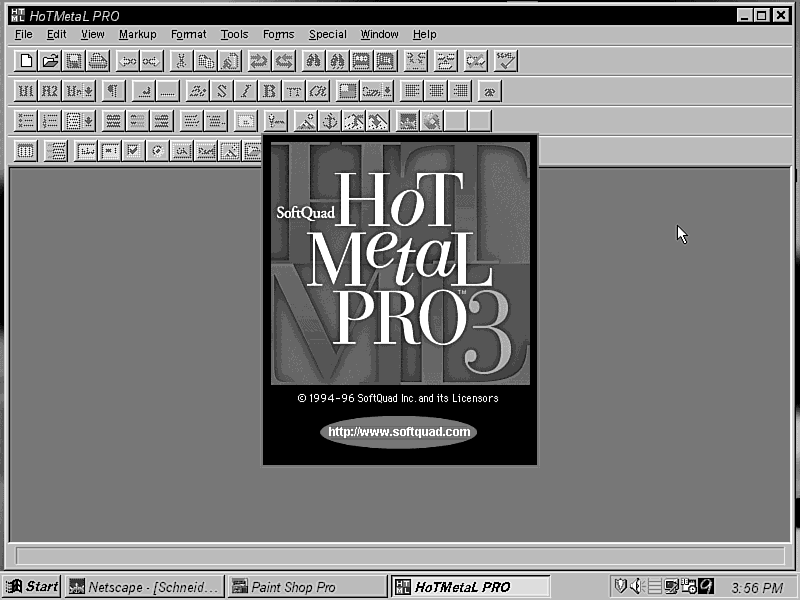800x600 pixels.
Task: Add a form radio button icon
Action: [158, 152]
